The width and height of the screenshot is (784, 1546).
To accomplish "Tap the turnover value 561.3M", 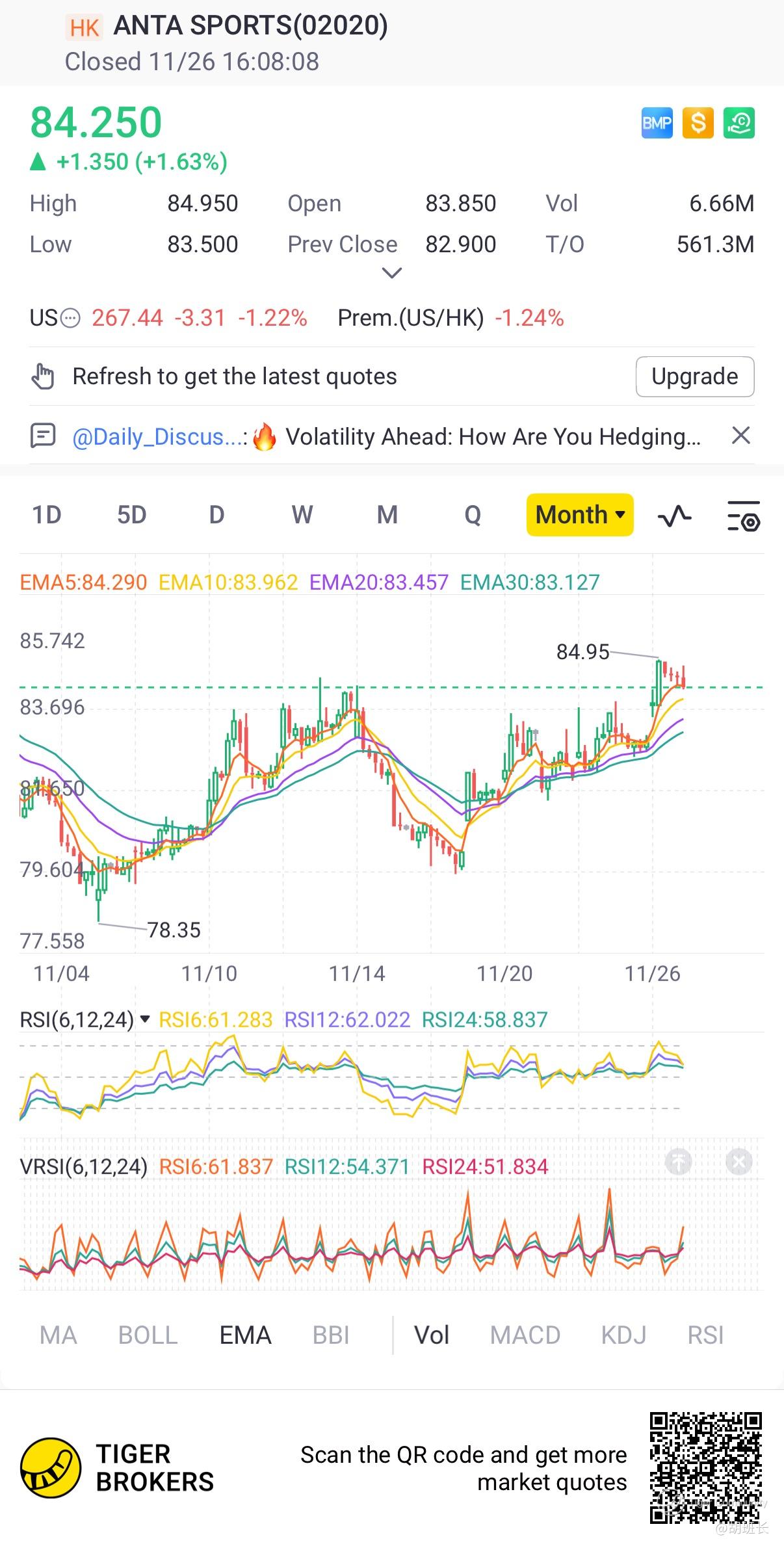I will click(x=716, y=244).
